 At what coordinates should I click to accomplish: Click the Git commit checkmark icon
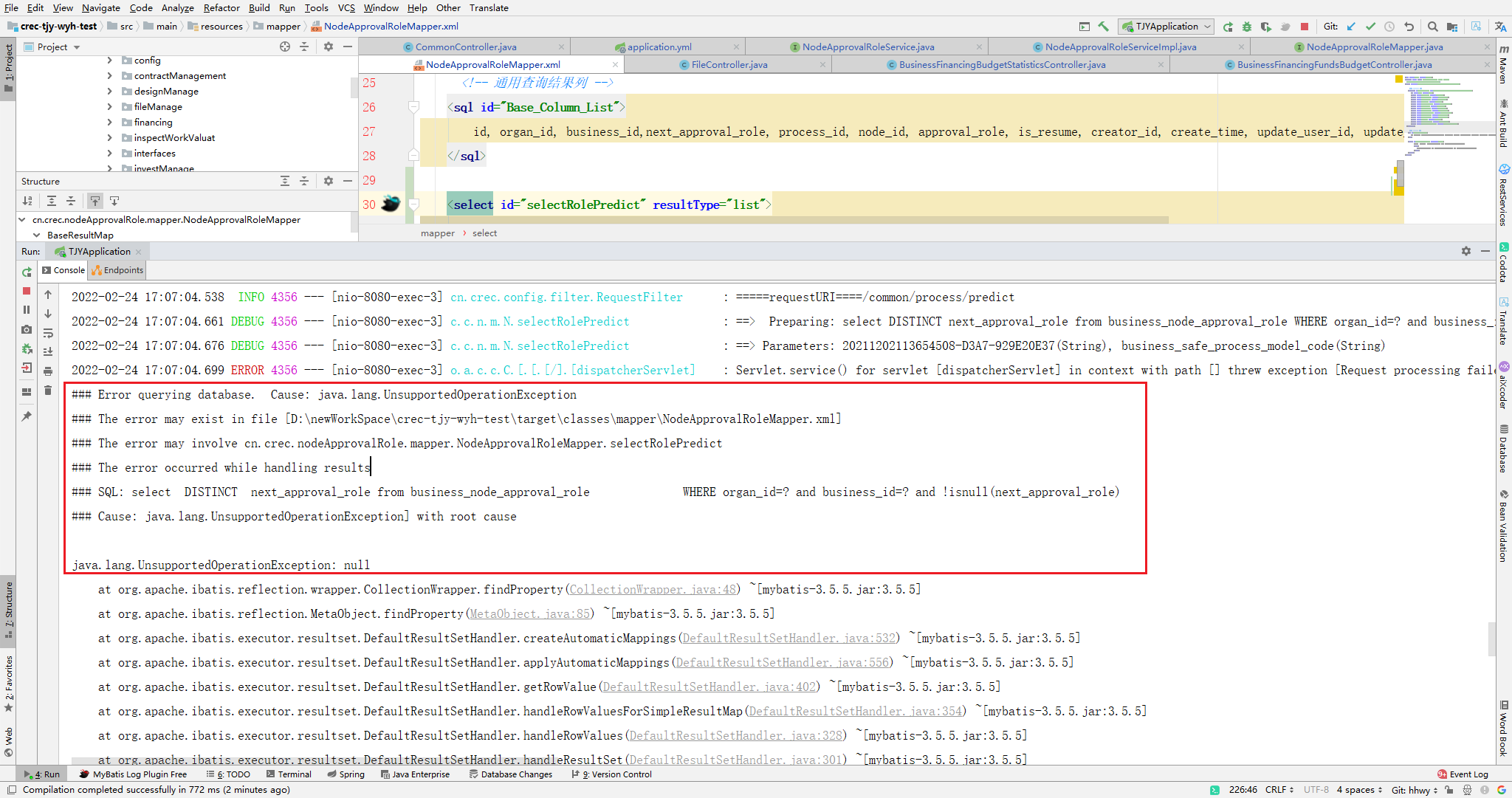1370,27
